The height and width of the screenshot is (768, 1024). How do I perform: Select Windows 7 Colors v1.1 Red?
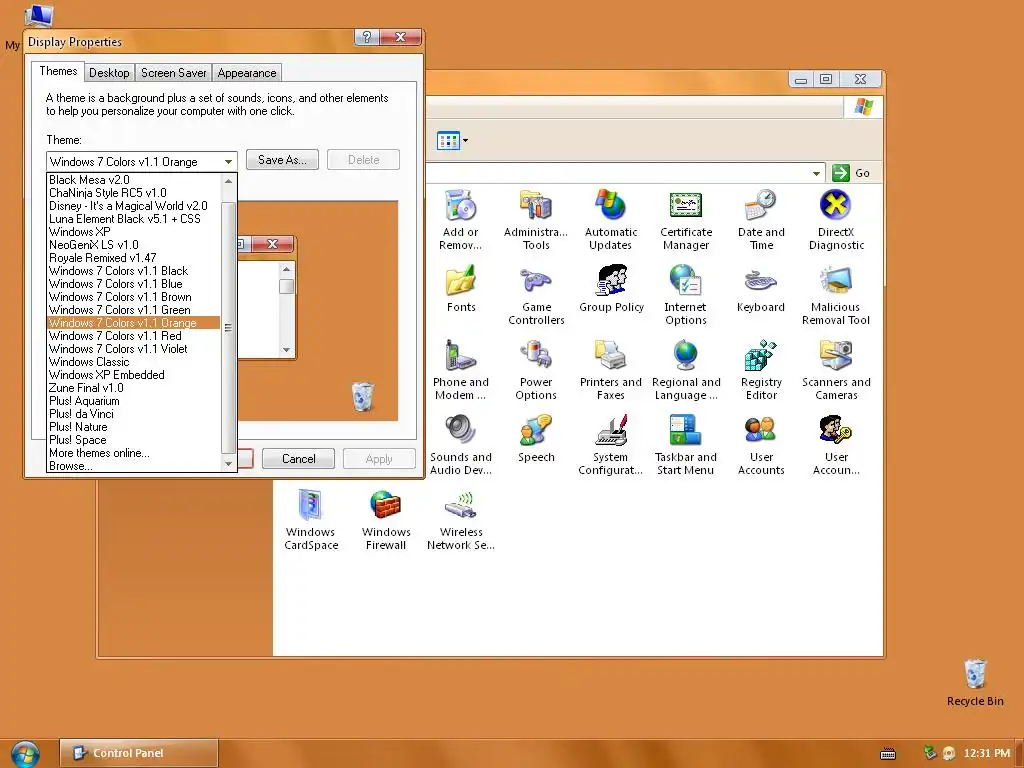click(134, 336)
